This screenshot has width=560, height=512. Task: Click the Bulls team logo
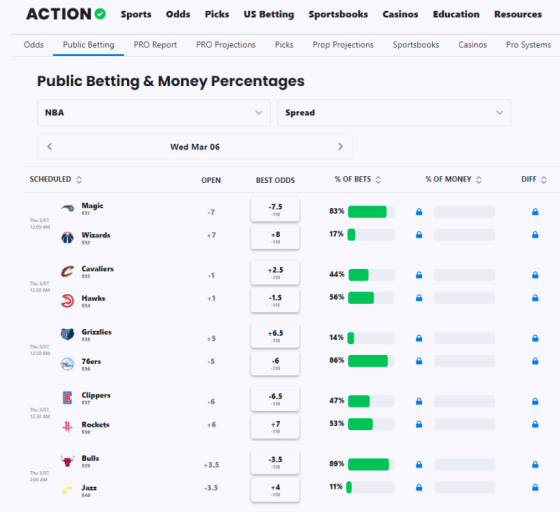(68, 461)
